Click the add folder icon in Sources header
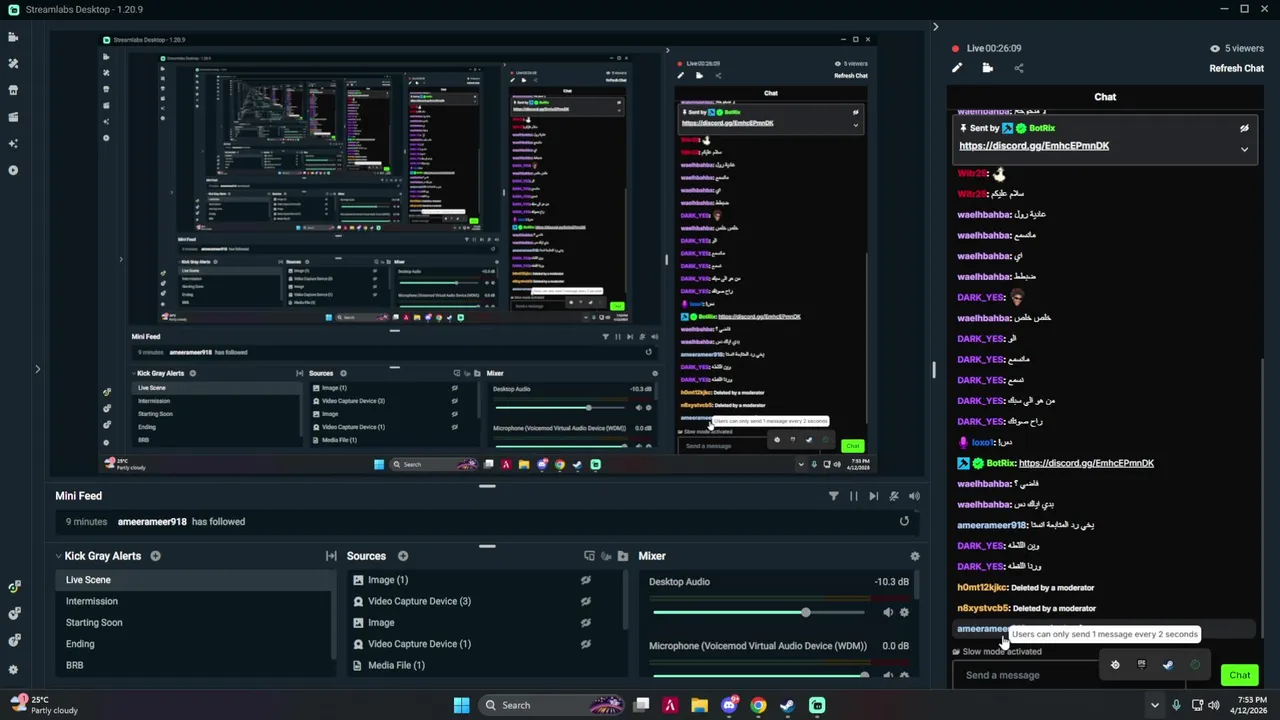 (623, 556)
